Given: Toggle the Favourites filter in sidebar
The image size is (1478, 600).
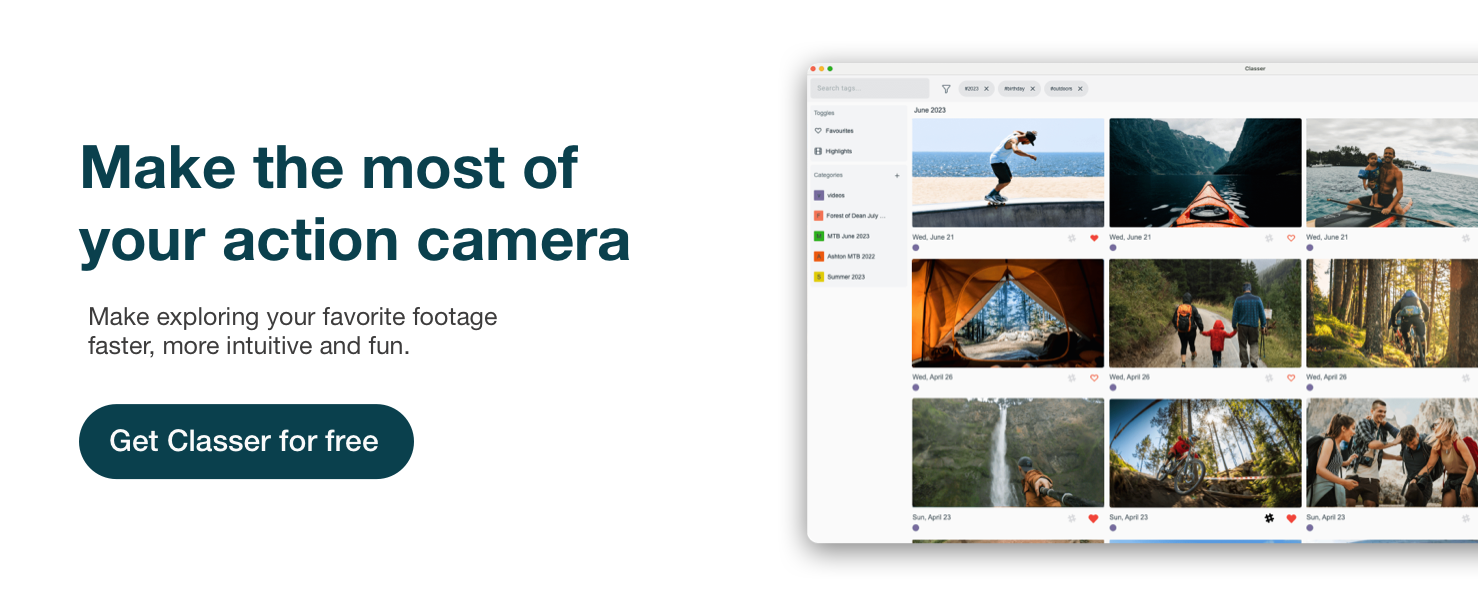Looking at the screenshot, I should (x=839, y=131).
